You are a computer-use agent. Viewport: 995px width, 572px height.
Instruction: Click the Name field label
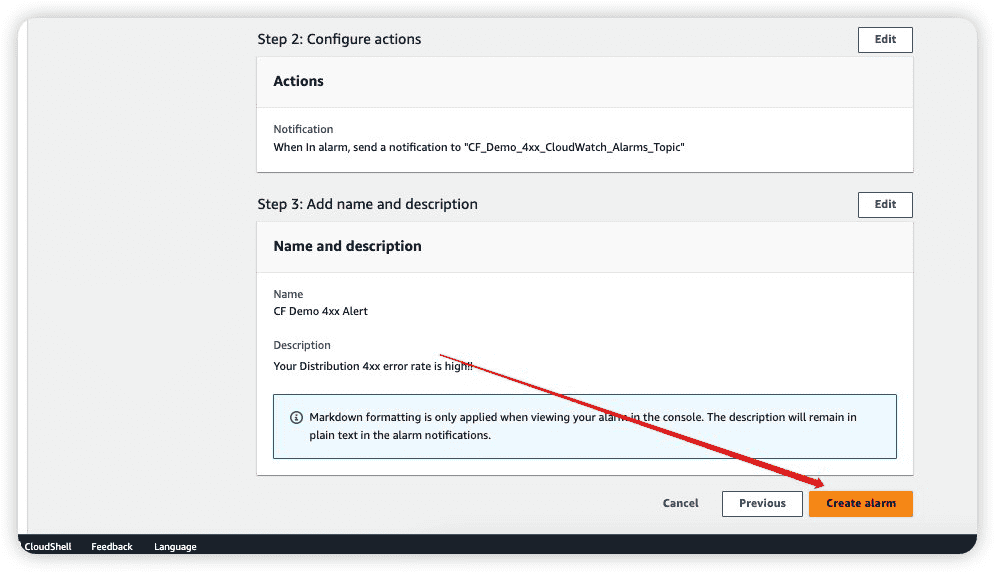click(288, 294)
